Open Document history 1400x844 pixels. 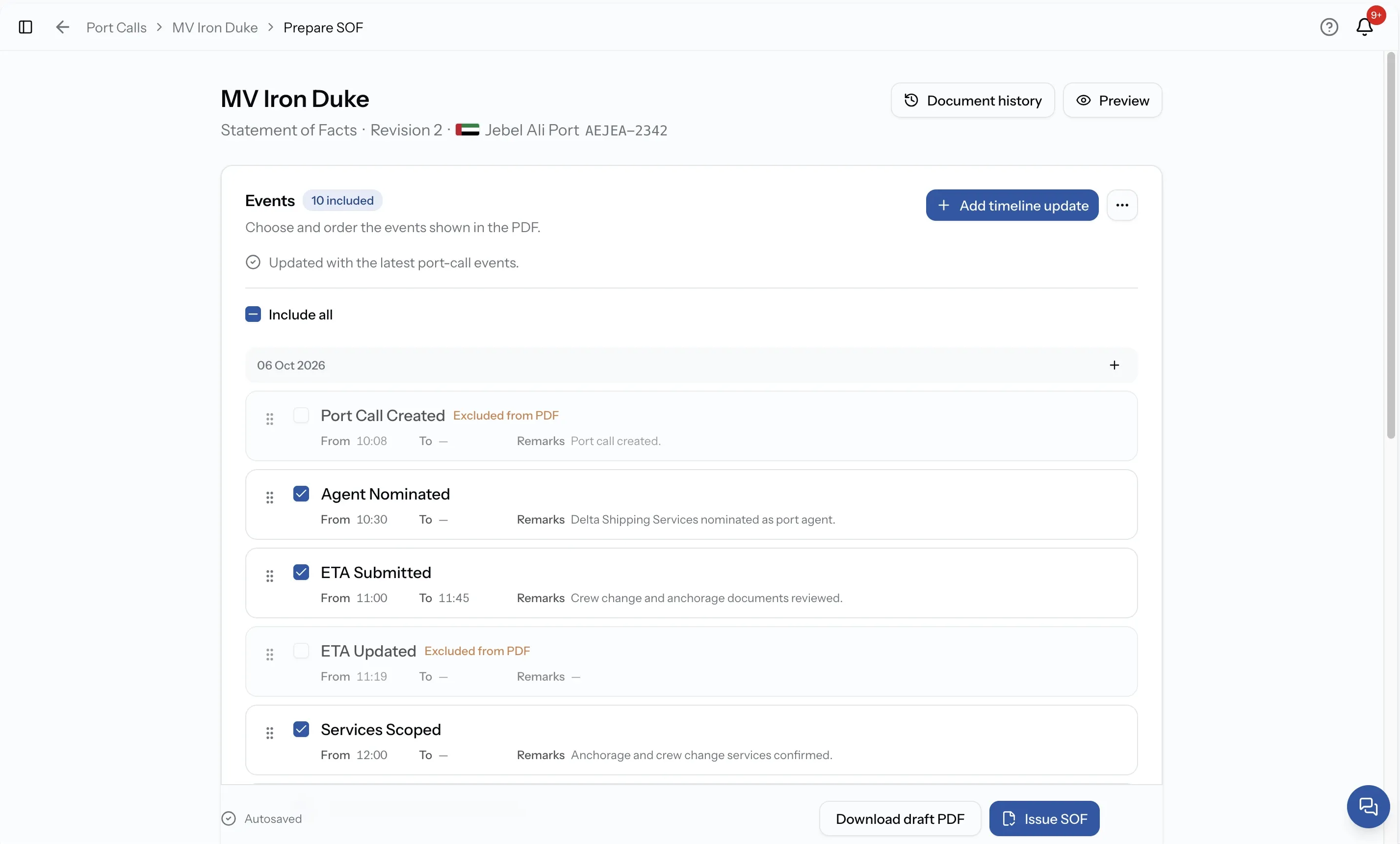(973, 101)
